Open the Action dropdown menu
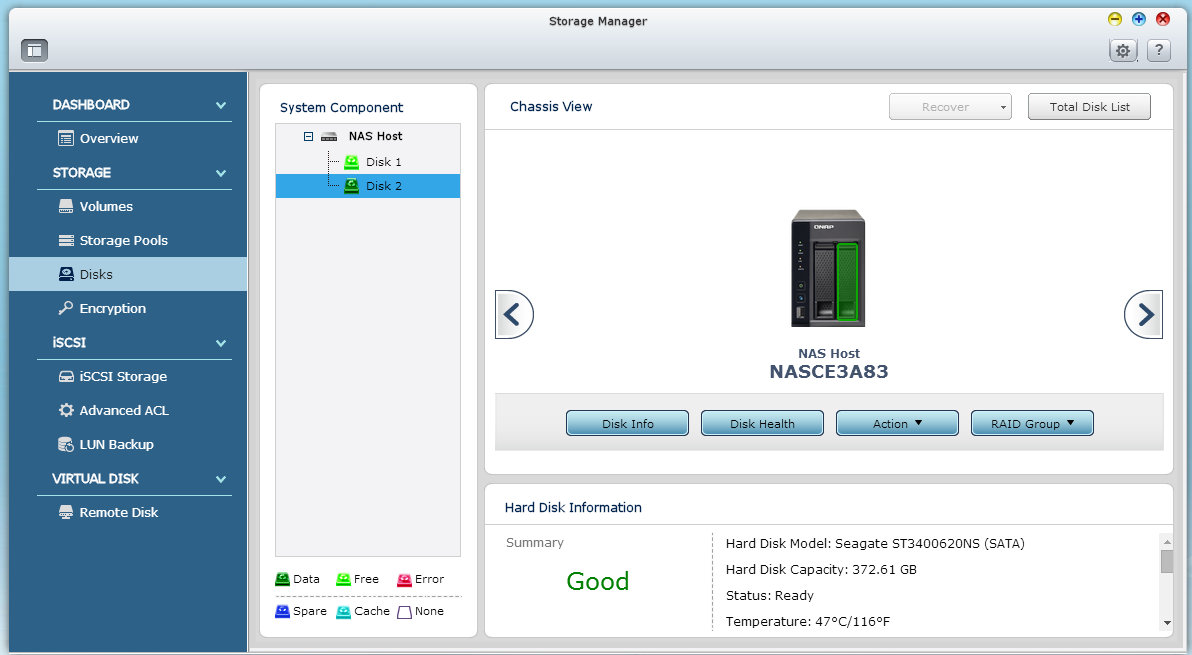This screenshot has width=1192, height=655. click(x=897, y=424)
